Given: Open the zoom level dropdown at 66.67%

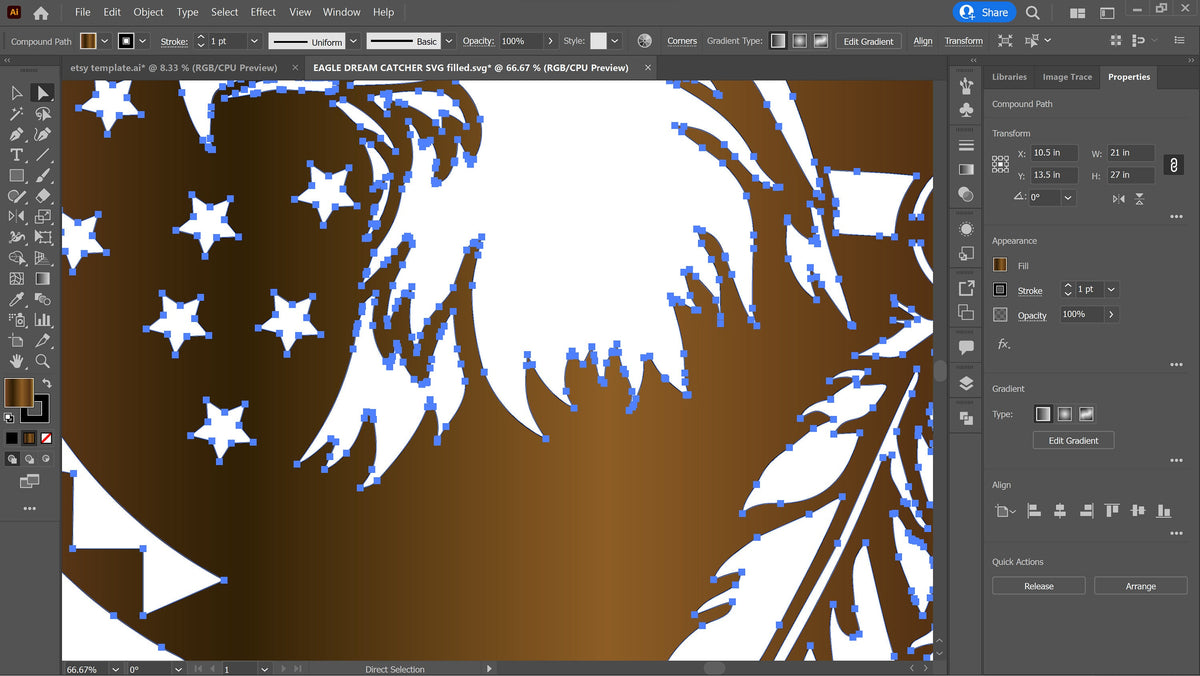Looking at the screenshot, I should [x=117, y=669].
